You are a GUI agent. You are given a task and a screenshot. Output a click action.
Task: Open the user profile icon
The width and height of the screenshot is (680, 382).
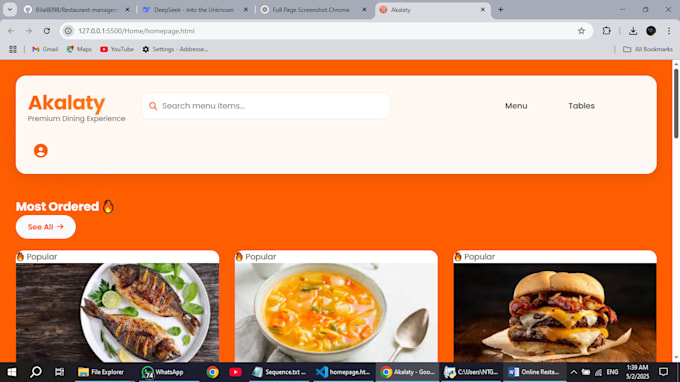click(41, 150)
